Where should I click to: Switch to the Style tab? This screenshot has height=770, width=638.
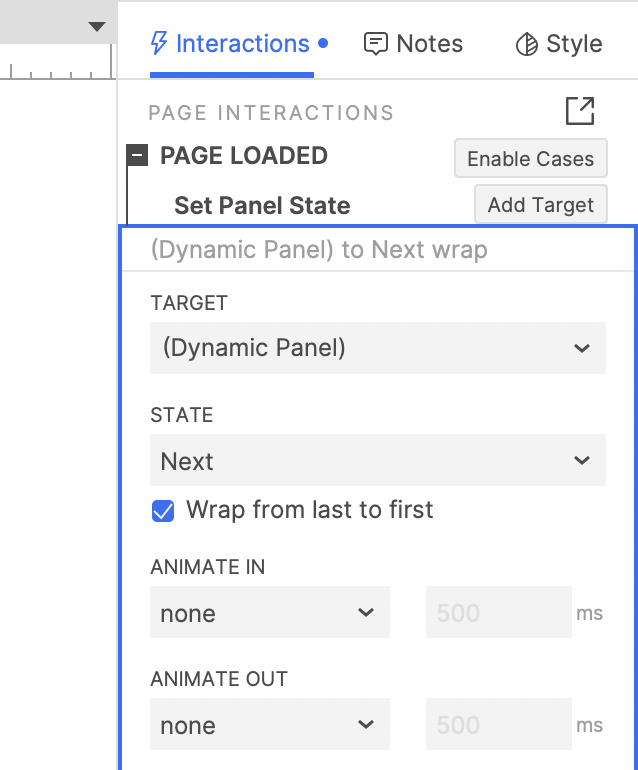click(573, 44)
